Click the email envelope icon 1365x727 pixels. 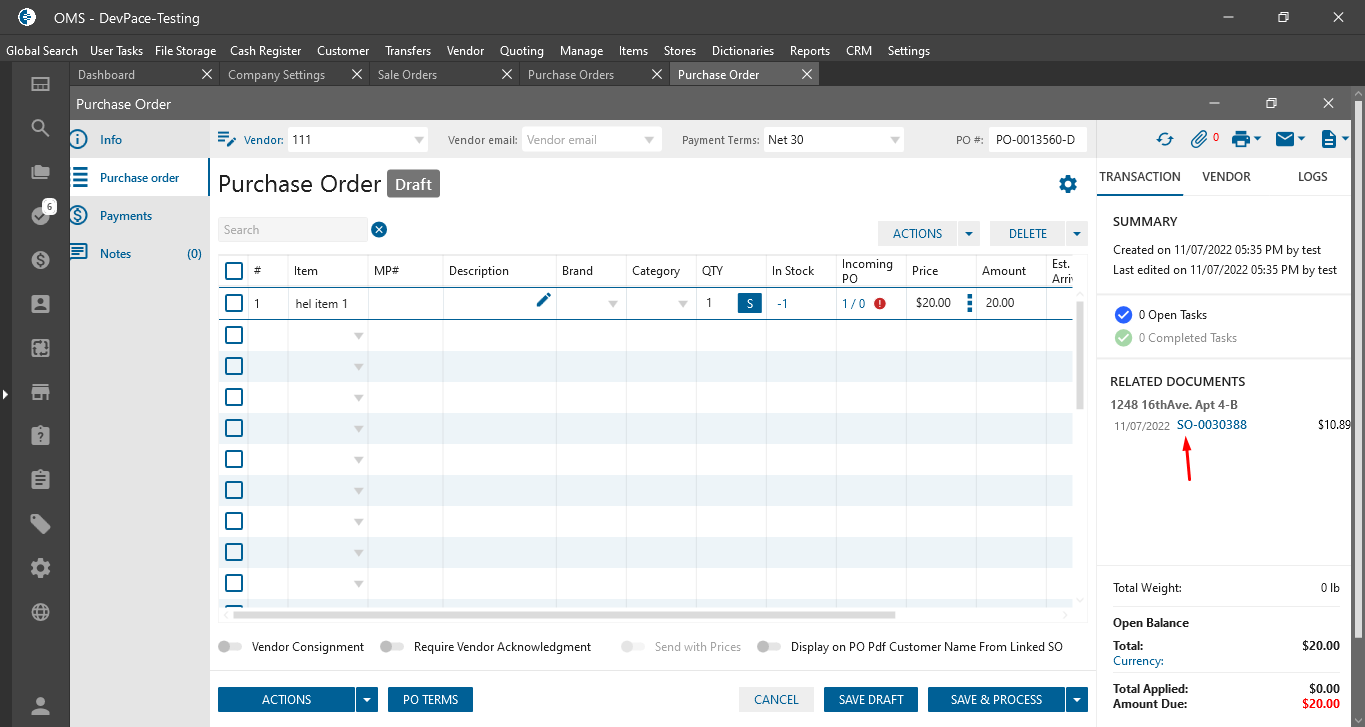pos(1284,140)
